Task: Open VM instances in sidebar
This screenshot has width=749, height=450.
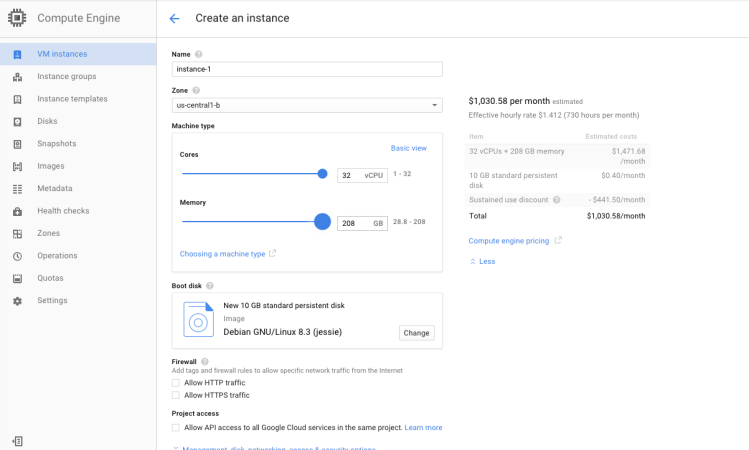Action: [x=78, y=54]
